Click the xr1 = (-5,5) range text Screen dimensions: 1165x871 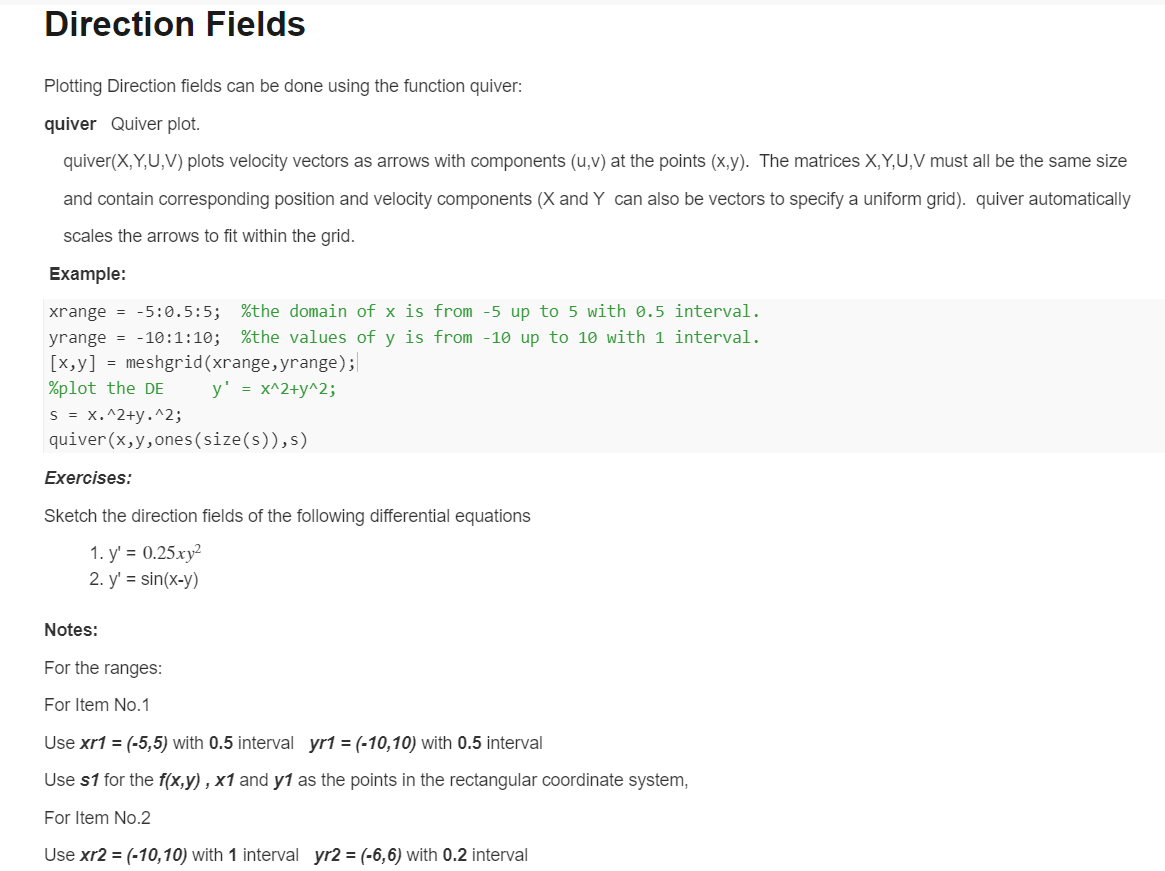tap(124, 743)
